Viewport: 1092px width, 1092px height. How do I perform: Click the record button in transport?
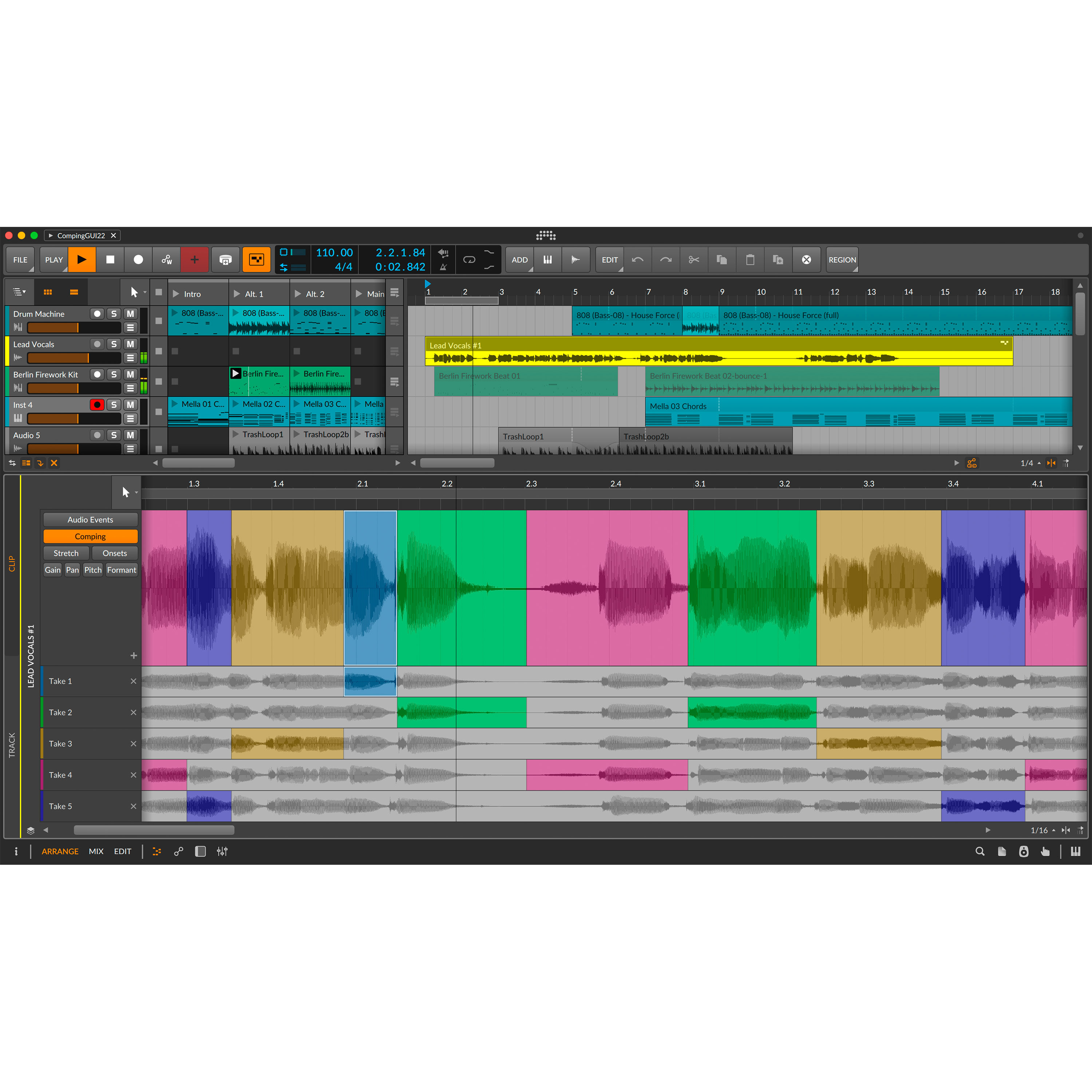(138, 260)
